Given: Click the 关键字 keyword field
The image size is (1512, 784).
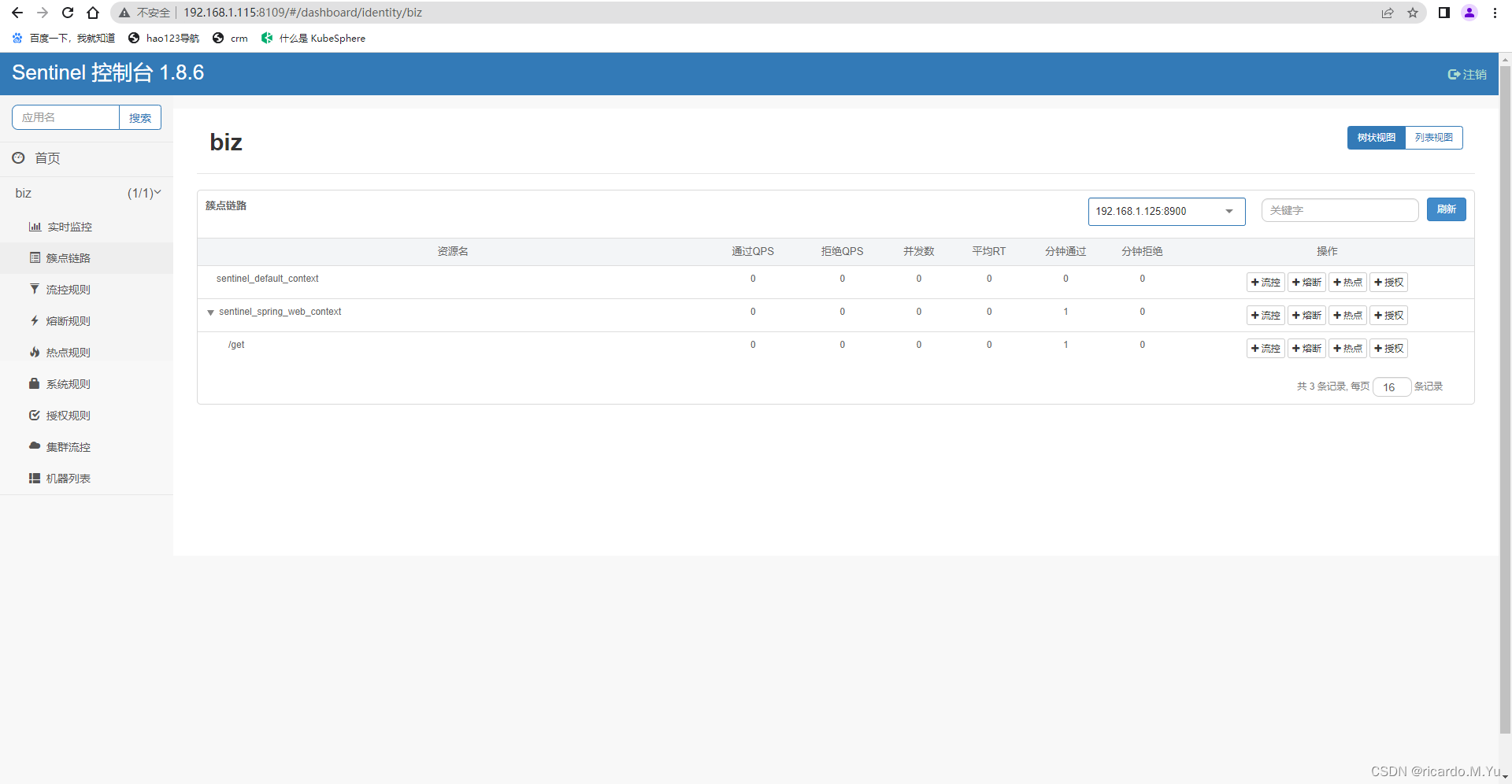Looking at the screenshot, I should (1340, 210).
